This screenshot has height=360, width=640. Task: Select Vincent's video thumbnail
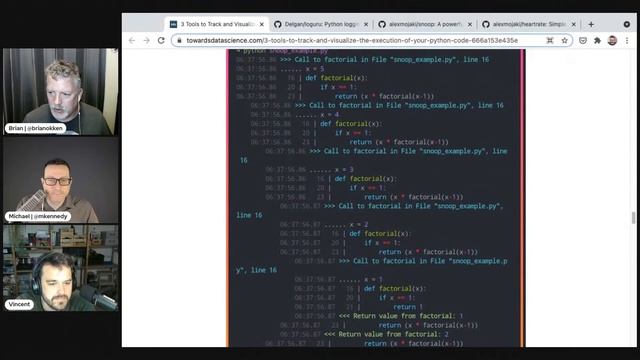(x=60, y=268)
